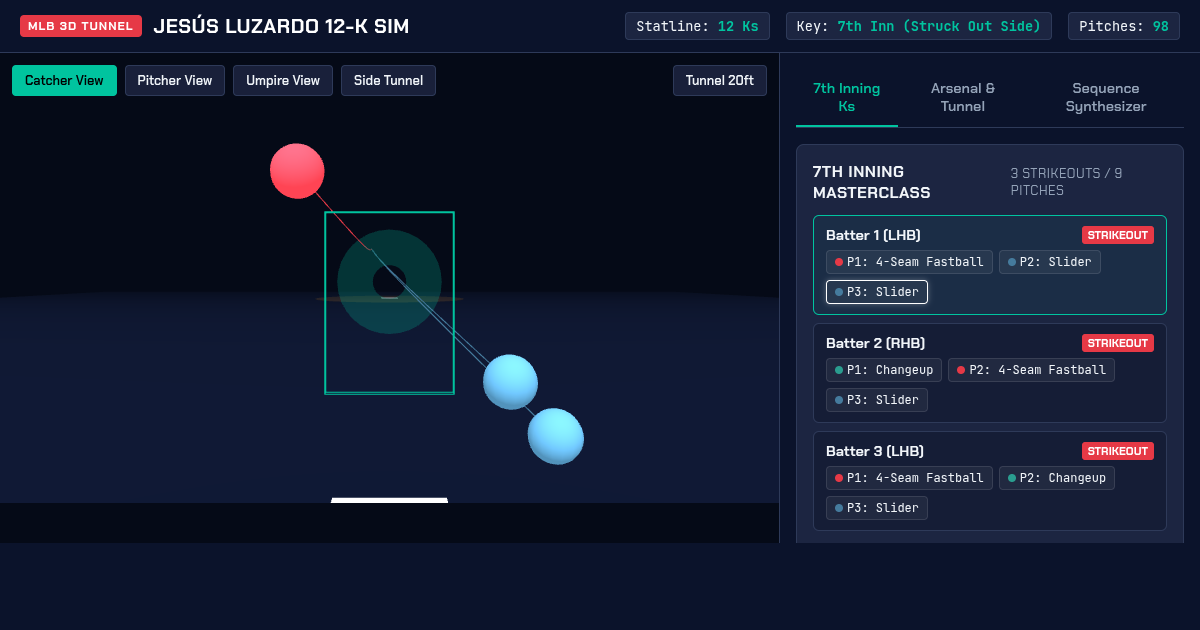Click the Pitches: 98 chip

[x=1124, y=26]
